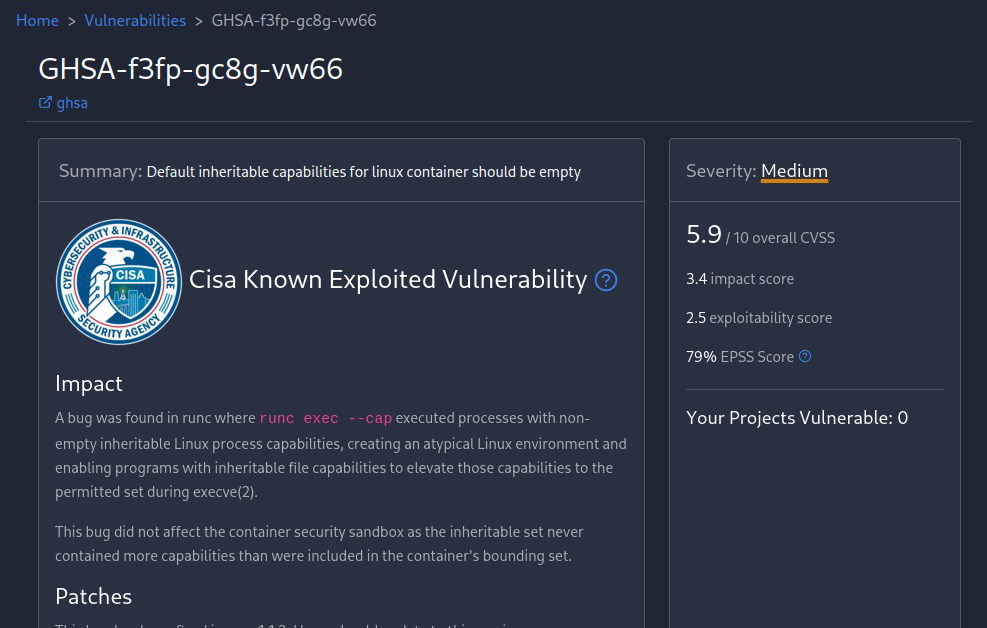Open the ghsa source link
The height and width of the screenshot is (628, 987).
coord(72,103)
